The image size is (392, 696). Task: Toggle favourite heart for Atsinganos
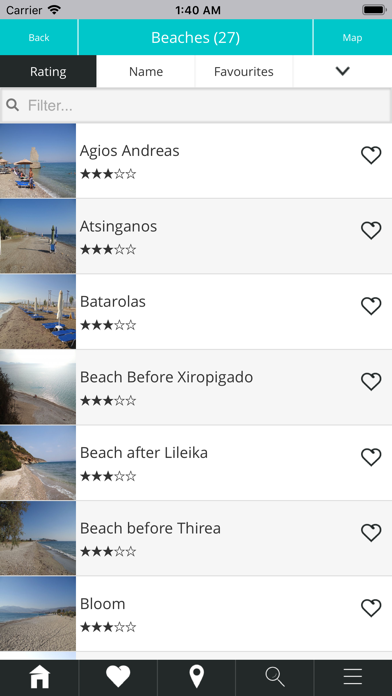click(x=371, y=231)
